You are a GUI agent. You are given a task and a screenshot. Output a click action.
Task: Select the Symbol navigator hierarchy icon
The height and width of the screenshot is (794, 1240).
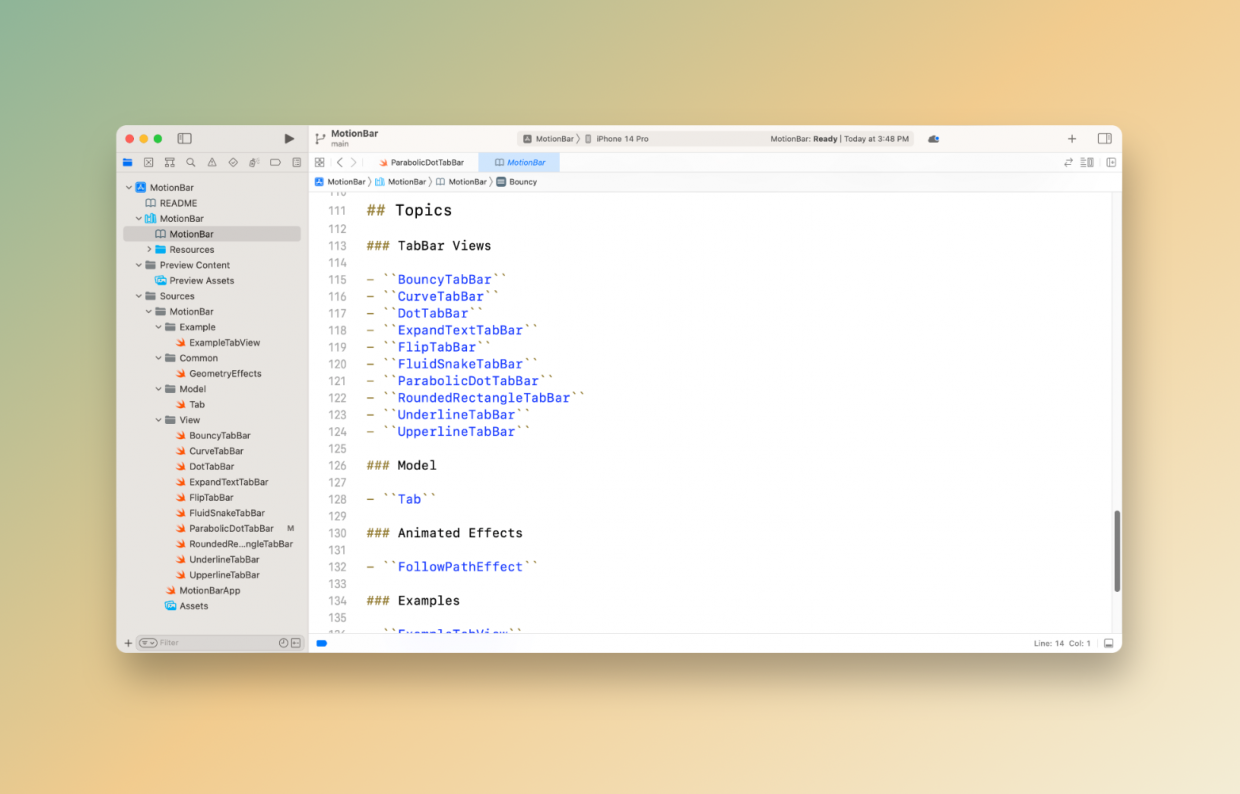click(170, 162)
